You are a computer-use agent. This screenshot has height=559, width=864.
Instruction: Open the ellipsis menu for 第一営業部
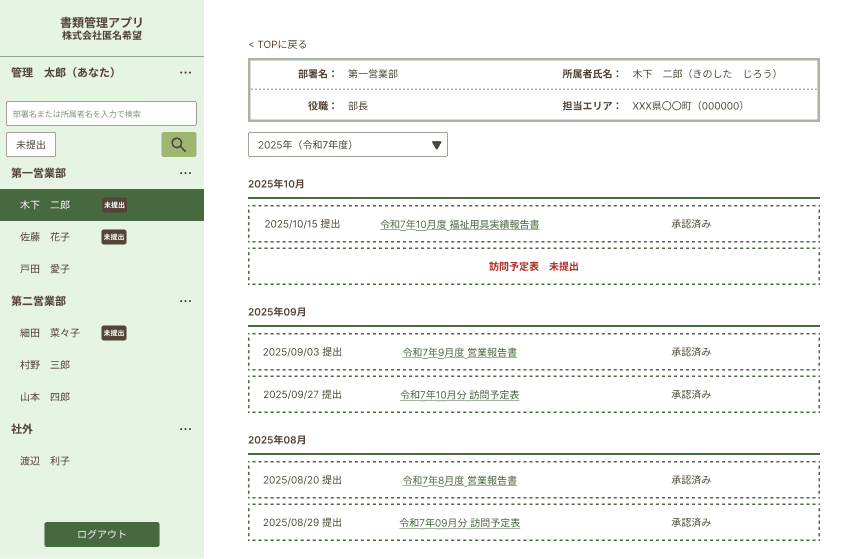point(185,173)
